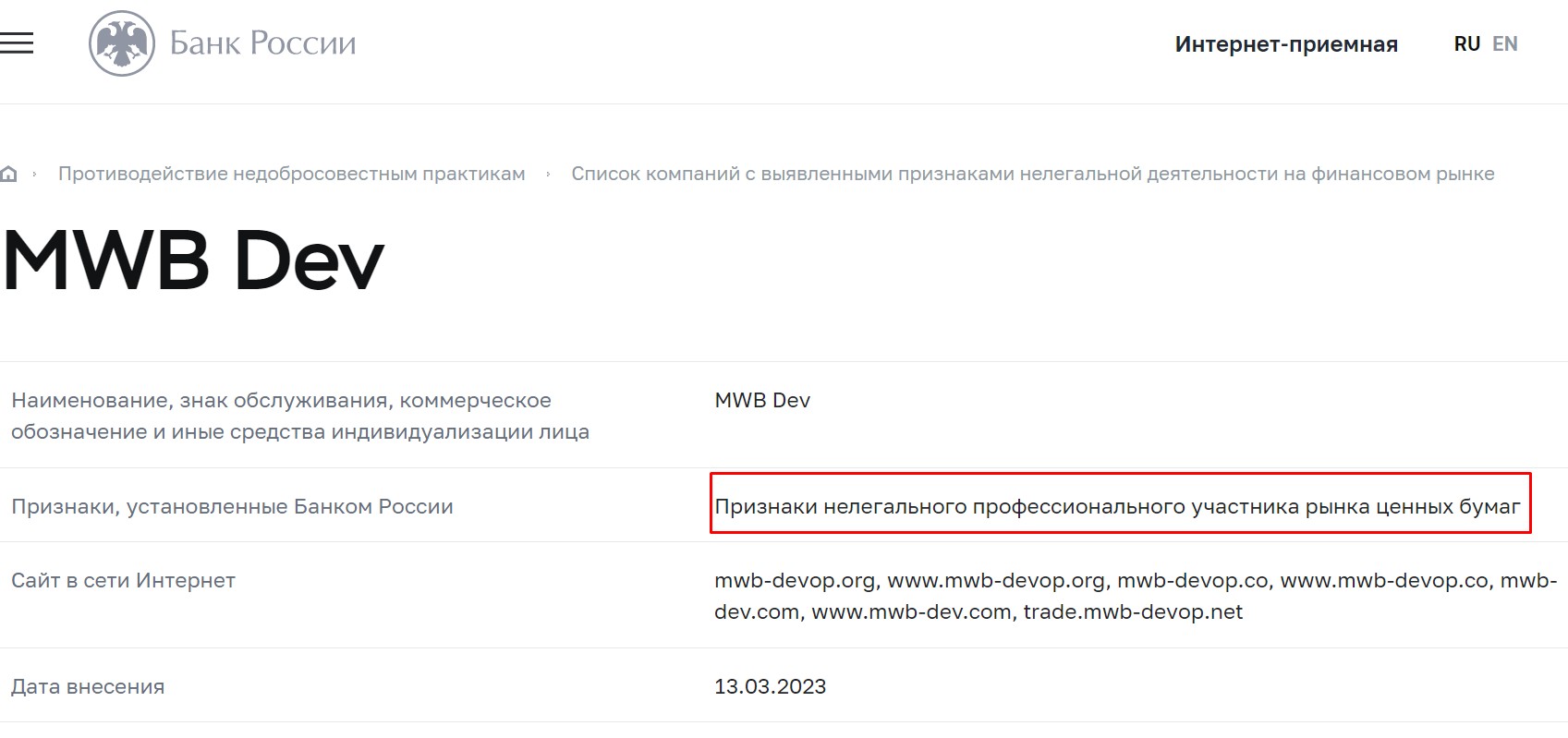This screenshot has width=1568, height=738.
Task: Click the Банк России site title
Action: point(262,43)
